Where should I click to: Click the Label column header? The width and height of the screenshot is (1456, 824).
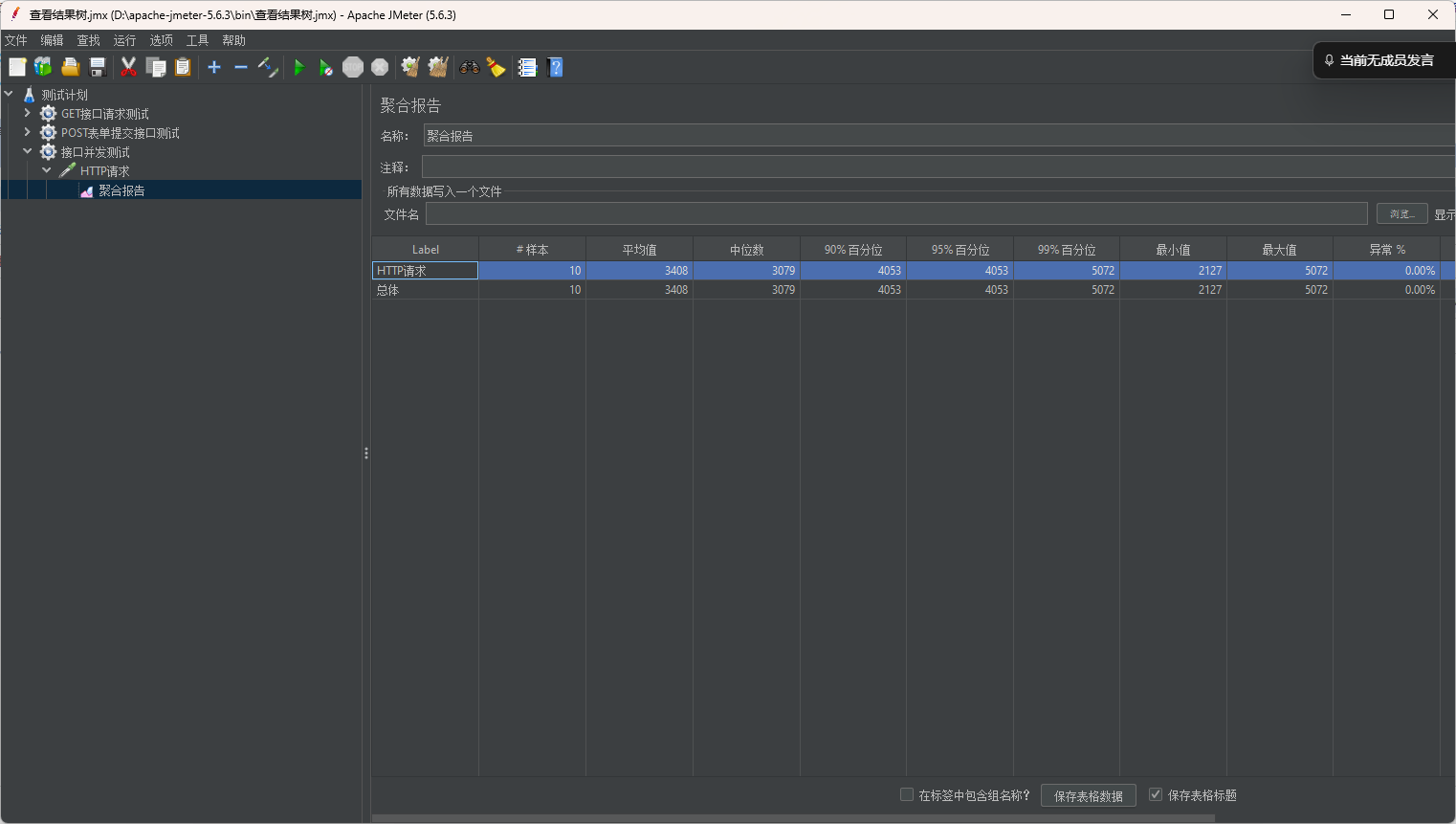[425, 250]
